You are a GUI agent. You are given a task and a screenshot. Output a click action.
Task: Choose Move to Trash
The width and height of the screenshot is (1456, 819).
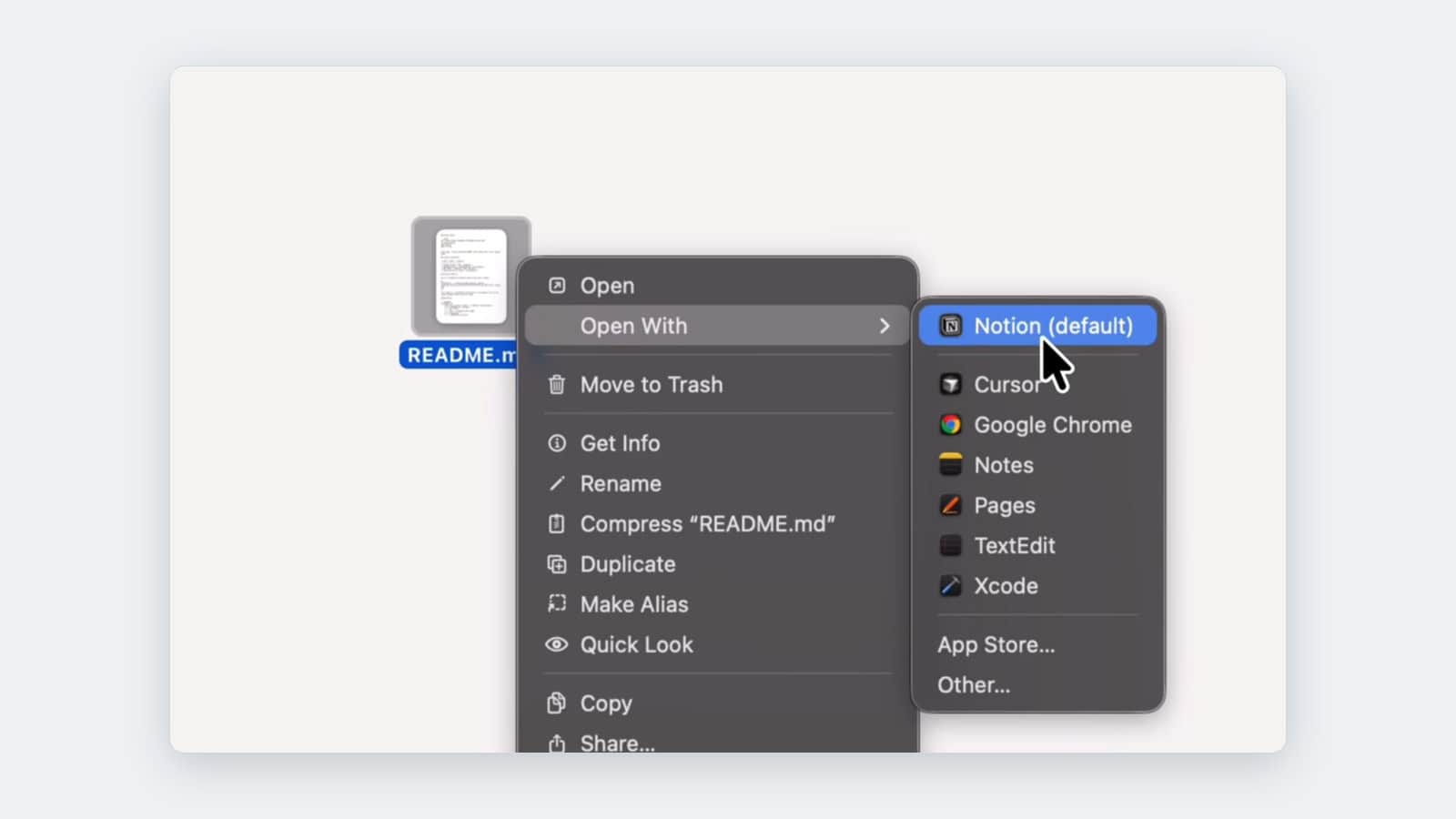(717, 385)
